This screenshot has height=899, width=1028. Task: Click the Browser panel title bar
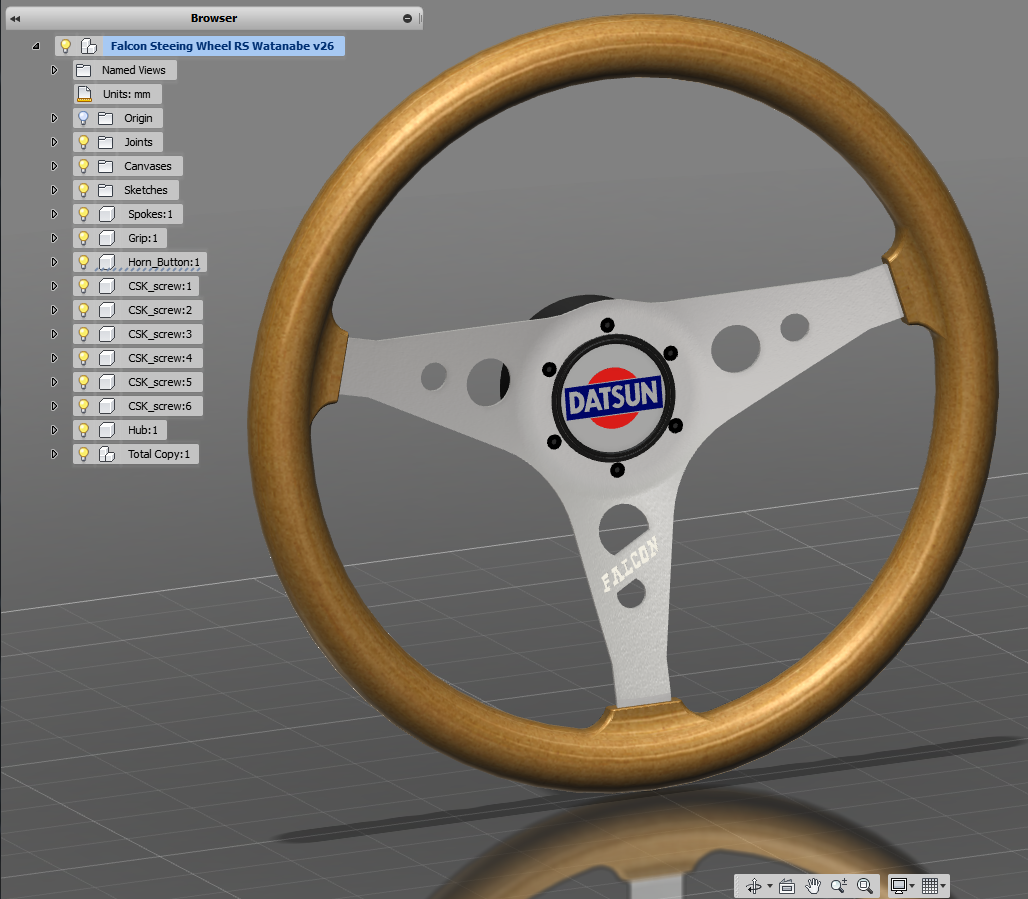pyautogui.click(x=214, y=18)
